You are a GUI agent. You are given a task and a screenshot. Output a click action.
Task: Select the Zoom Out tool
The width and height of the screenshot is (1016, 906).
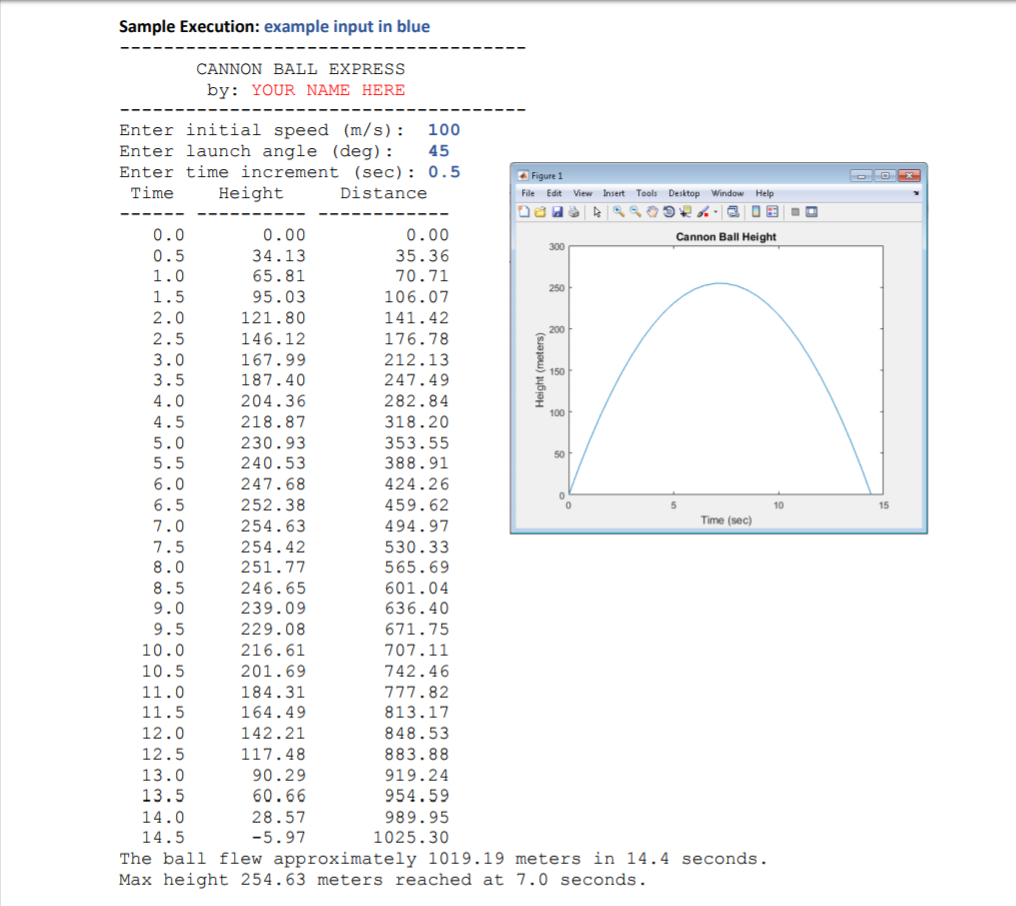[x=636, y=211]
